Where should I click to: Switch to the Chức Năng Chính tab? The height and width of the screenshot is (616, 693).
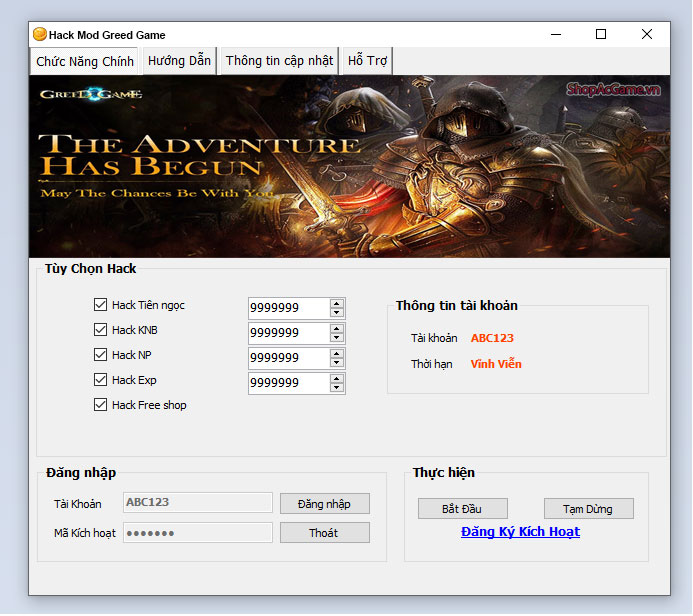pos(85,61)
